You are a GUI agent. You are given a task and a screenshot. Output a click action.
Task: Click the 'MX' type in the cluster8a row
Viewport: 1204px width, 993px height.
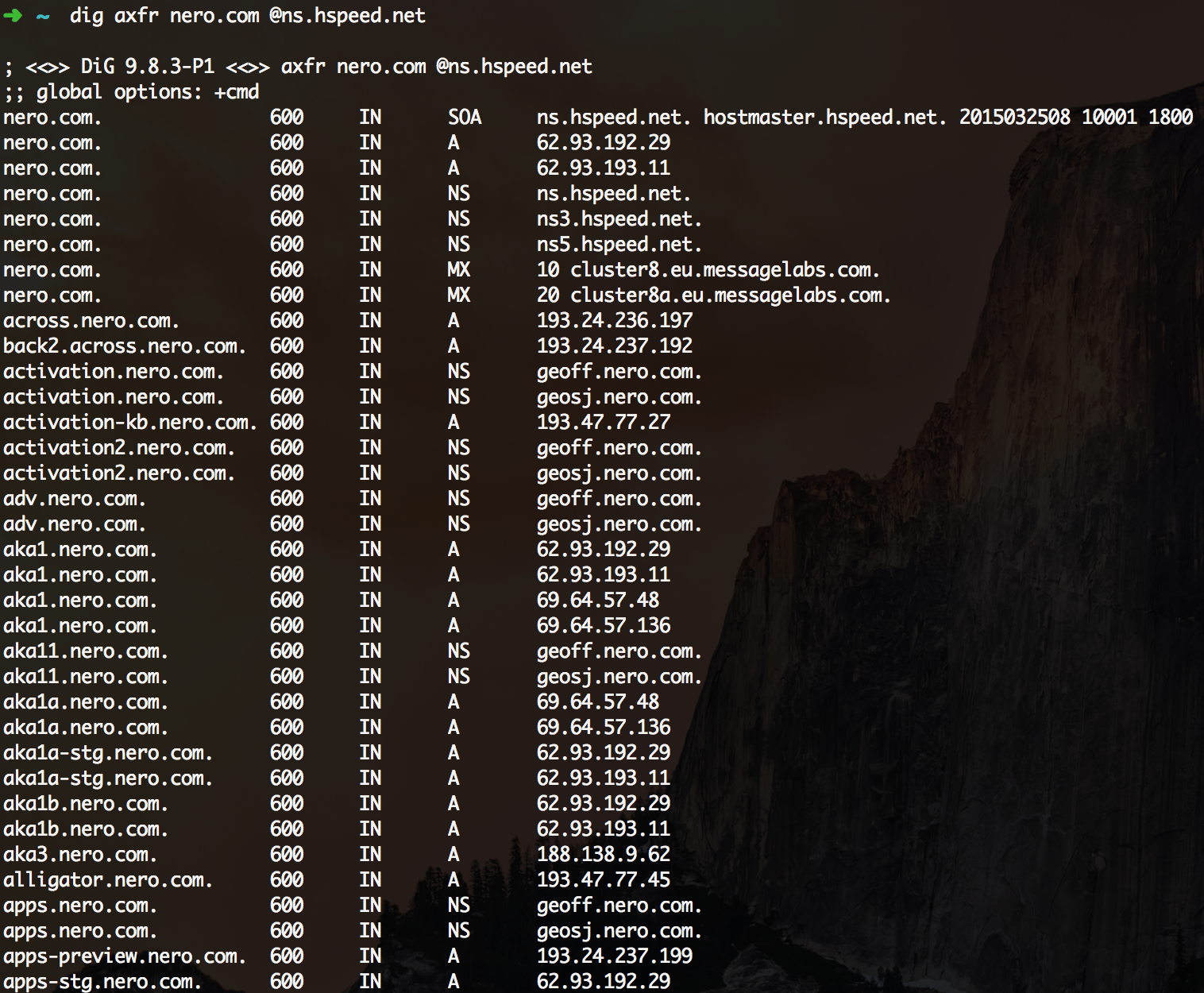(x=459, y=296)
